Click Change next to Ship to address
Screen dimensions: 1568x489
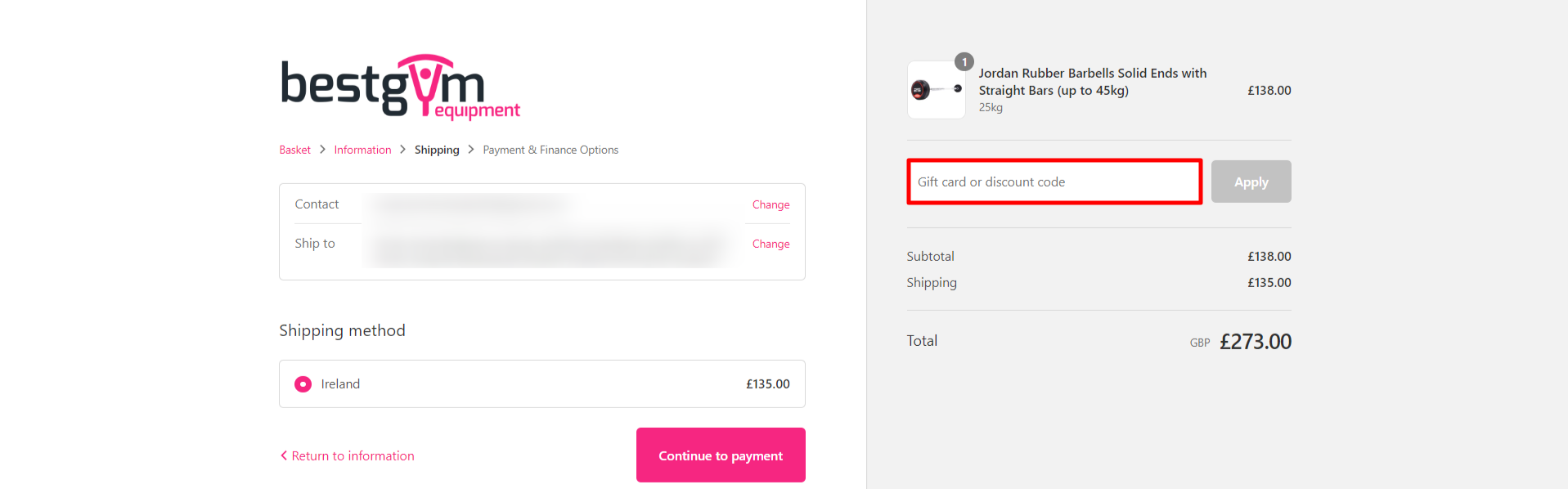tap(770, 244)
